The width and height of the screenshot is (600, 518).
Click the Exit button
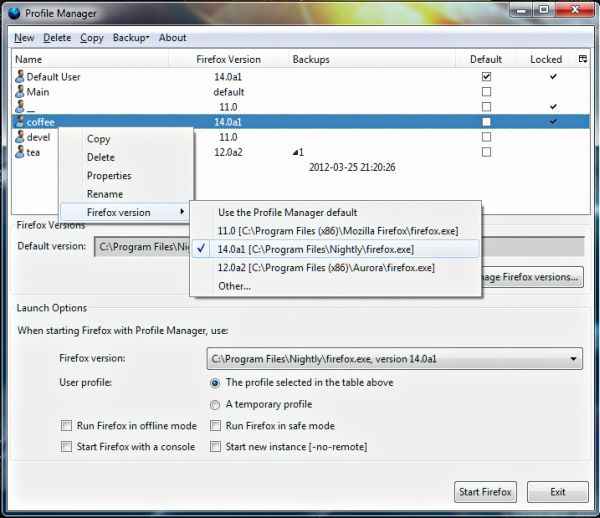click(x=558, y=492)
